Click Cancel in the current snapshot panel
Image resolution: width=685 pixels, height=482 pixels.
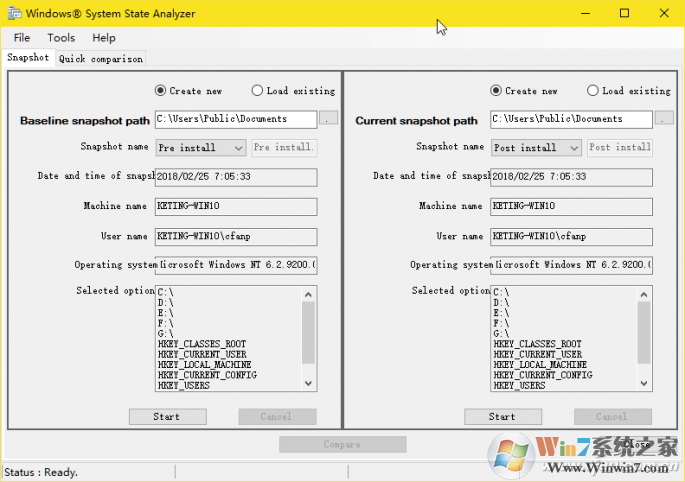coord(613,417)
